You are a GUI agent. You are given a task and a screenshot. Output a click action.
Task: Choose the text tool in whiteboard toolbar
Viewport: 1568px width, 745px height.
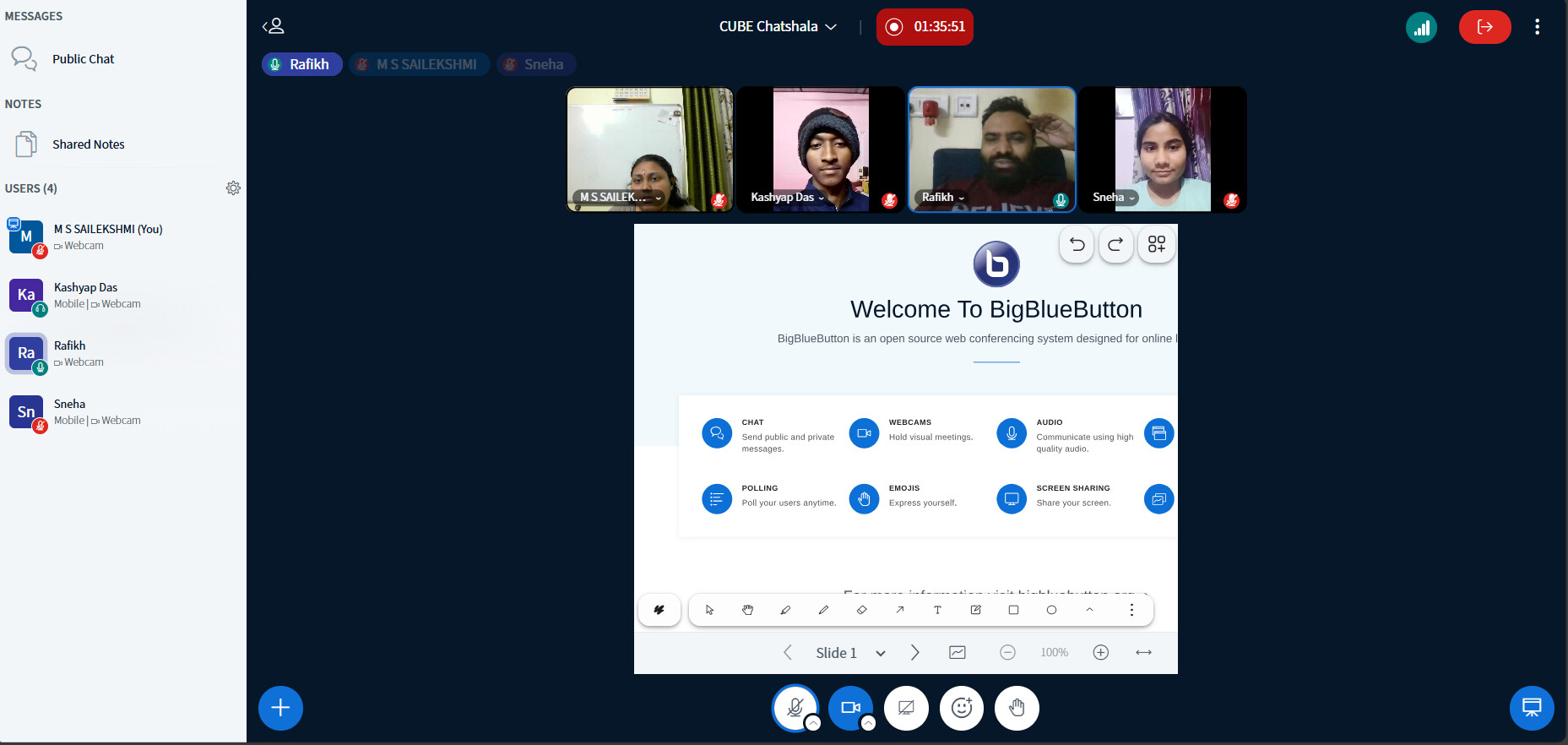click(x=937, y=610)
